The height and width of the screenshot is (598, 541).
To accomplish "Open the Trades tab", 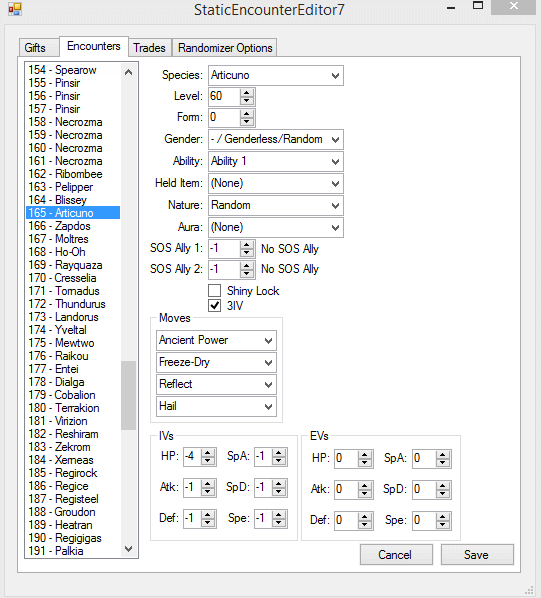I will pyautogui.click(x=149, y=48).
